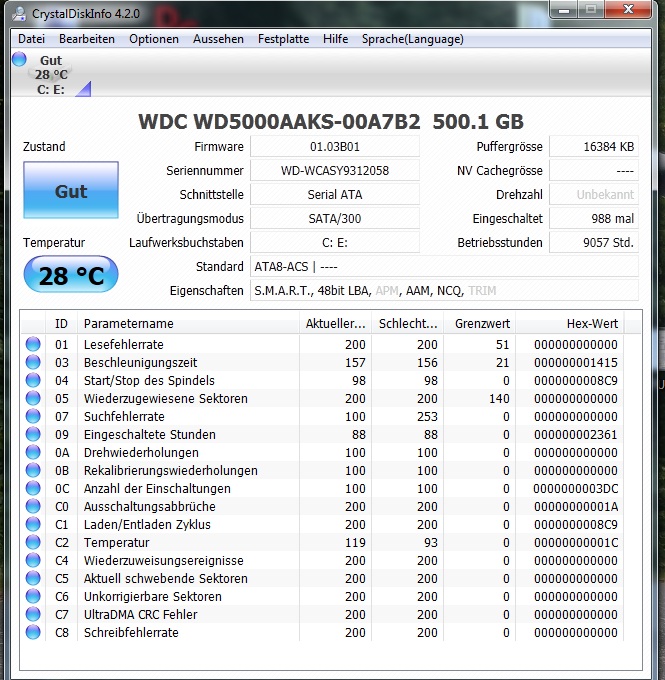Minimize the CrystalDiskInfo window

coord(564,10)
